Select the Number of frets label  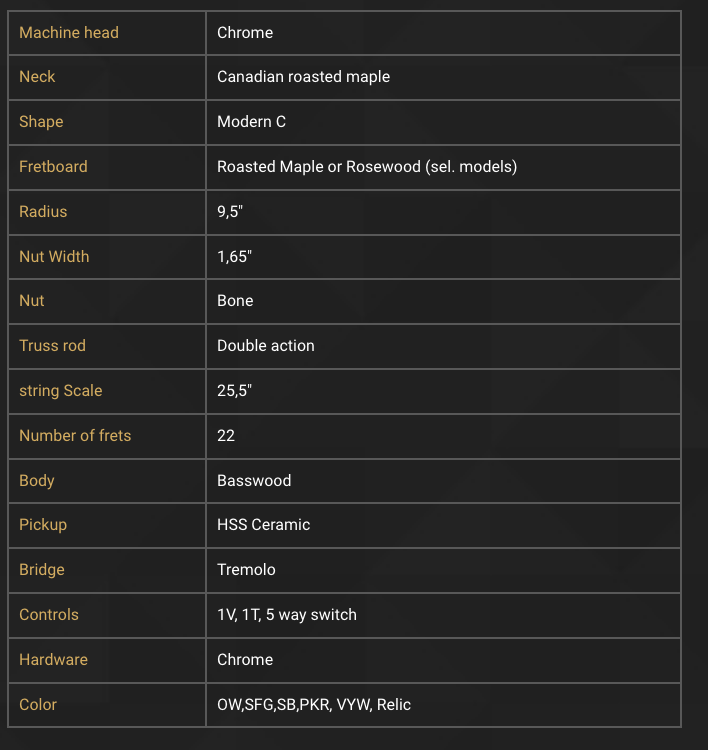[x=75, y=435]
